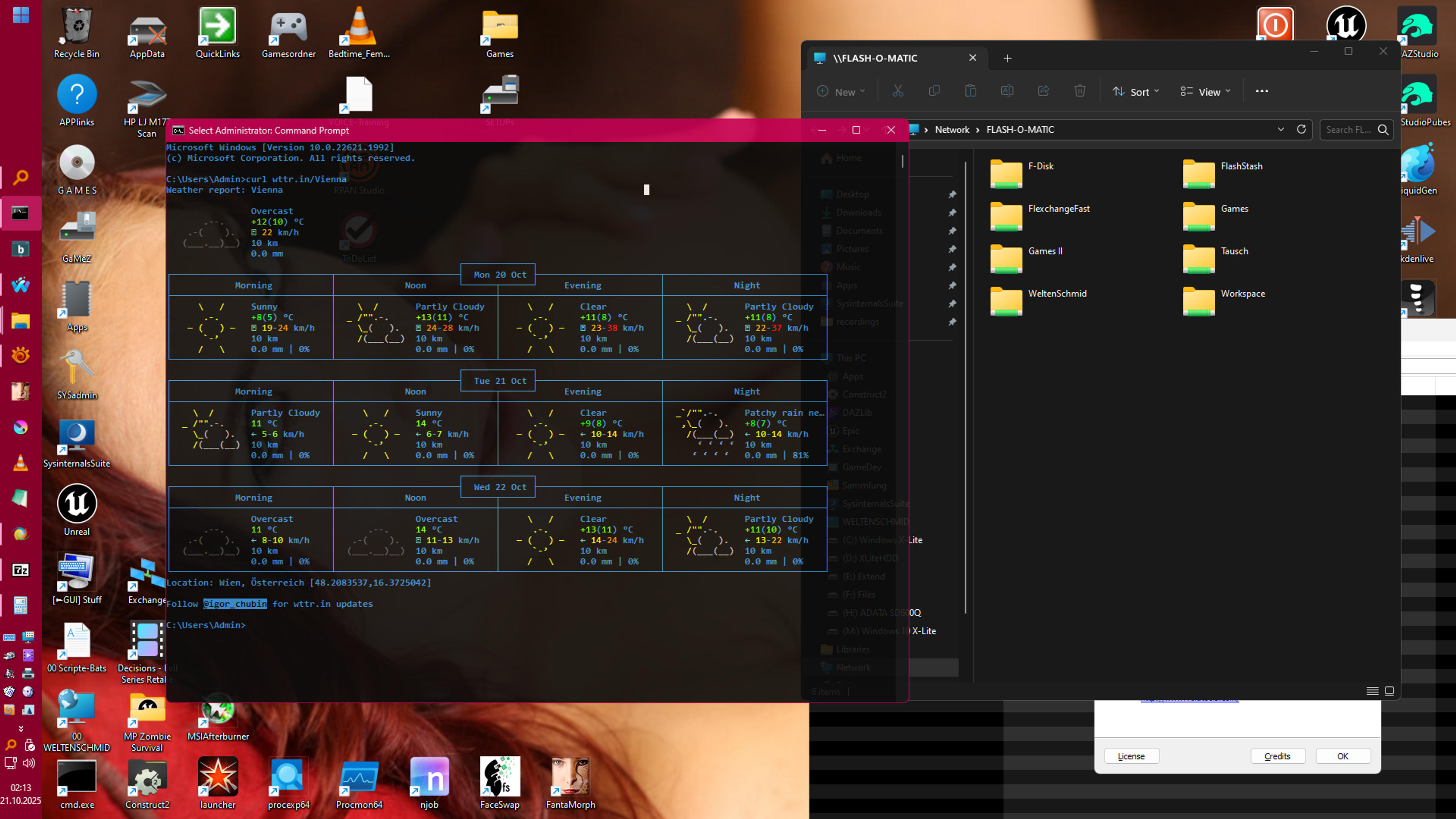Image resolution: width=1456 pixels, height=819 pixels.
Task: Click the Delete trash icon in Explorer
Action: [x=1079, y=91]
